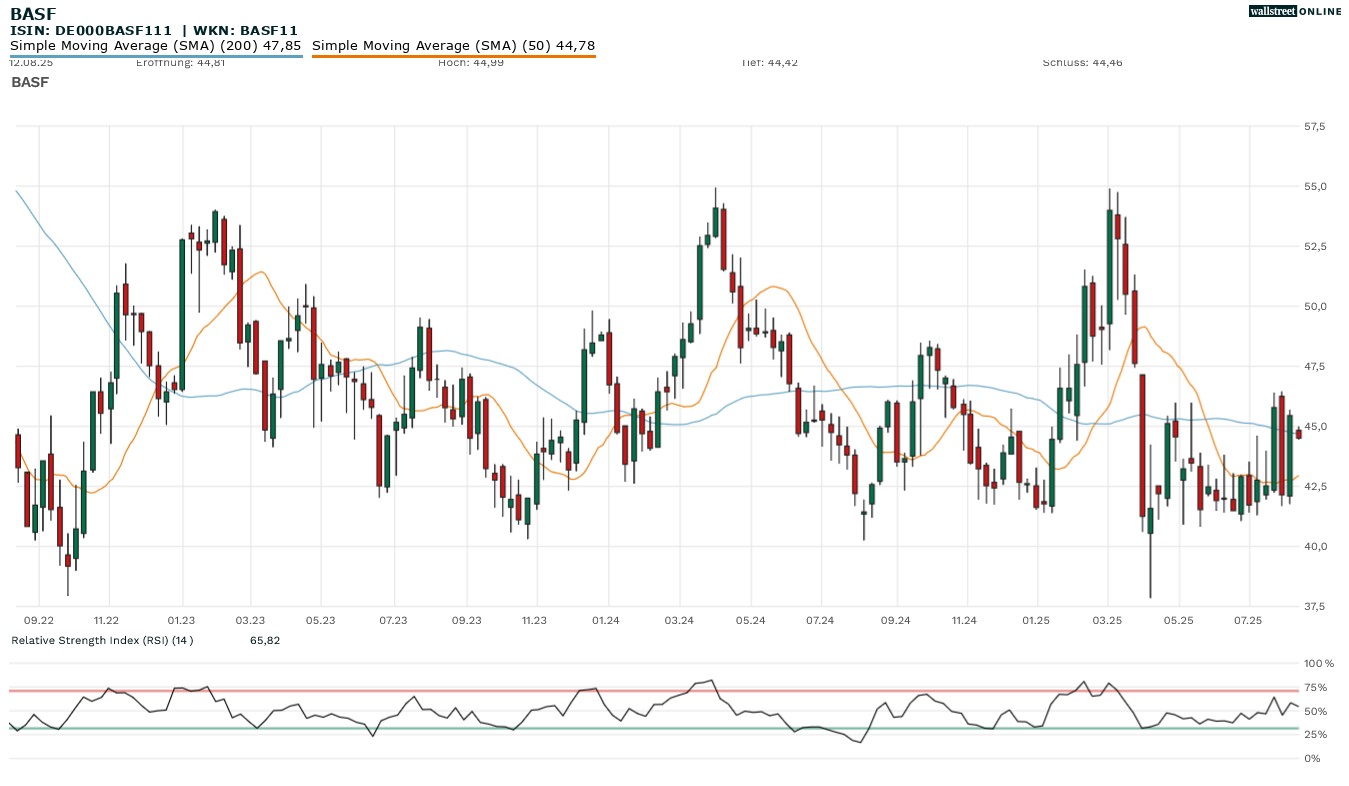The width and height of the screenshot is (1349, 786).
Task: Click the Eröffnung: 44,81 value
Action: 181,63
